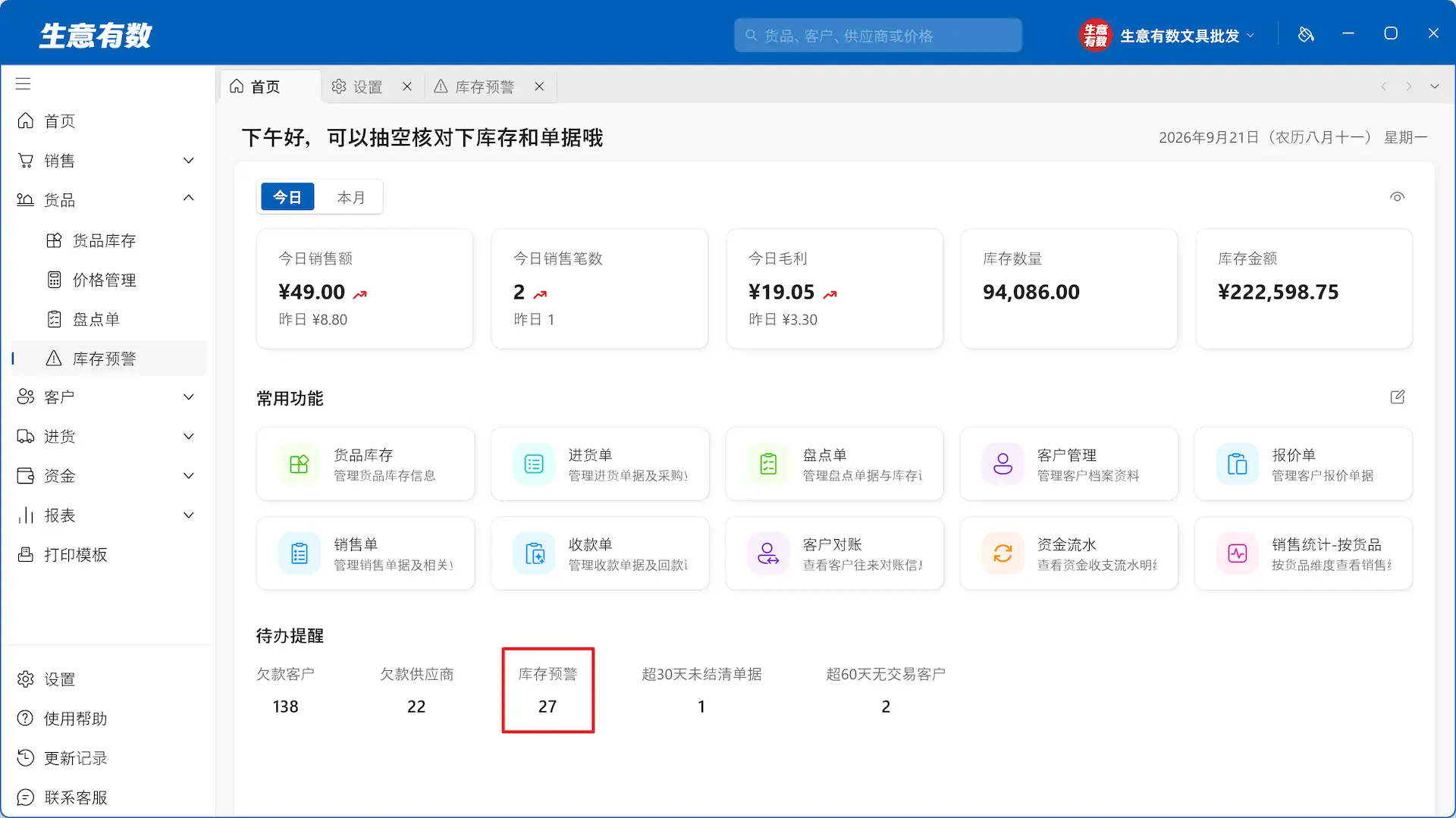Open the 客户对账 shortcut card
Screen dimensions: 1456x818
(834, 553)
